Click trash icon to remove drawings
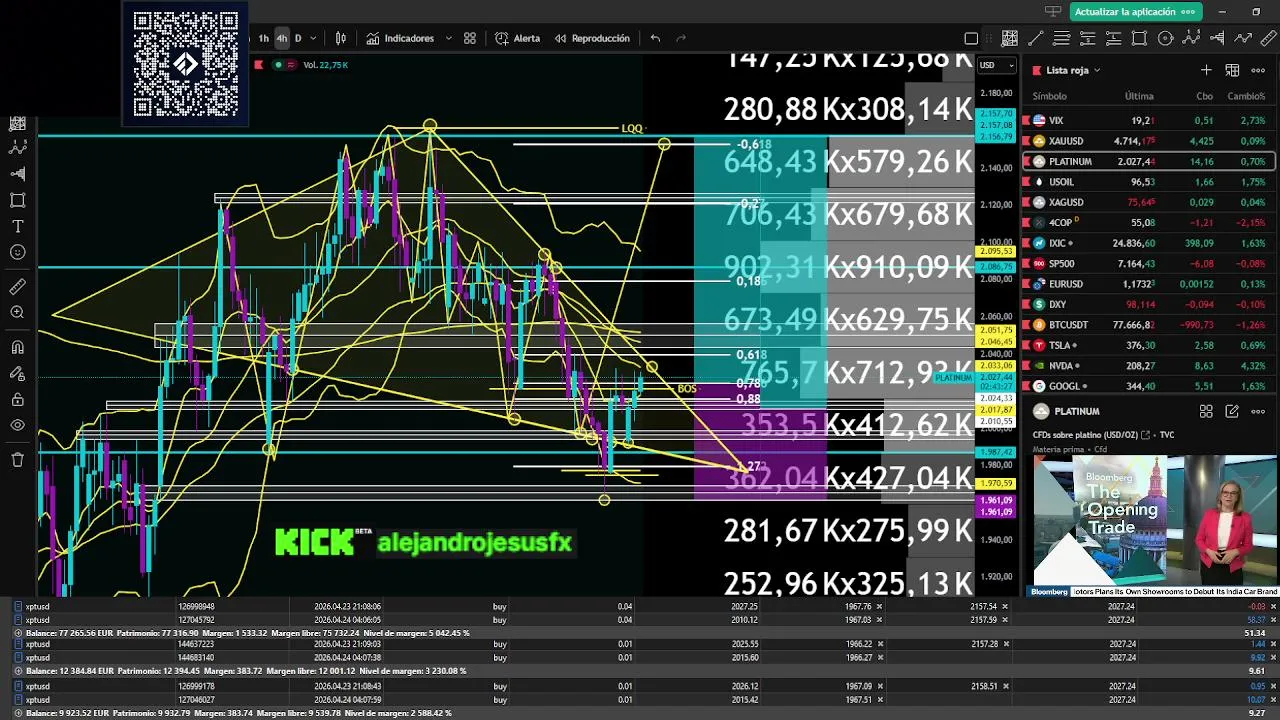The height and width of the screenshot is (720, 1280). point(17,459)
